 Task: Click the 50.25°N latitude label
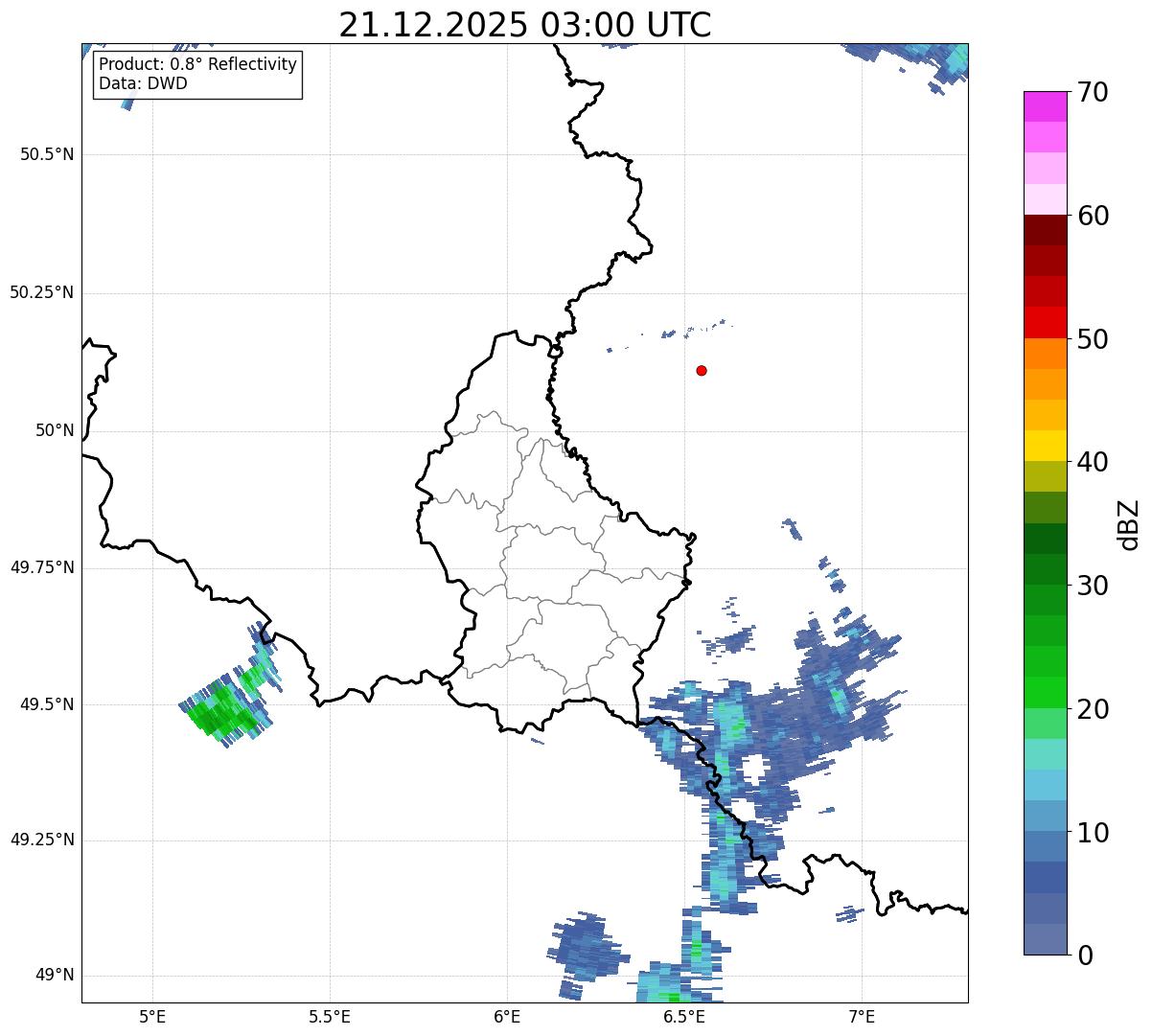pos(42,292)
